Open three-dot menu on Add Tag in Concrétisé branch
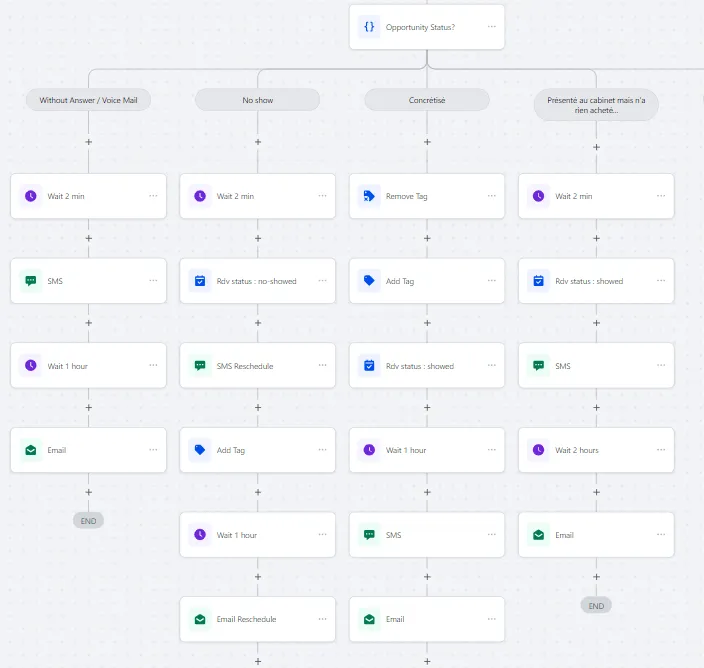This screenshot has height=668, width=704. point(492,281)
